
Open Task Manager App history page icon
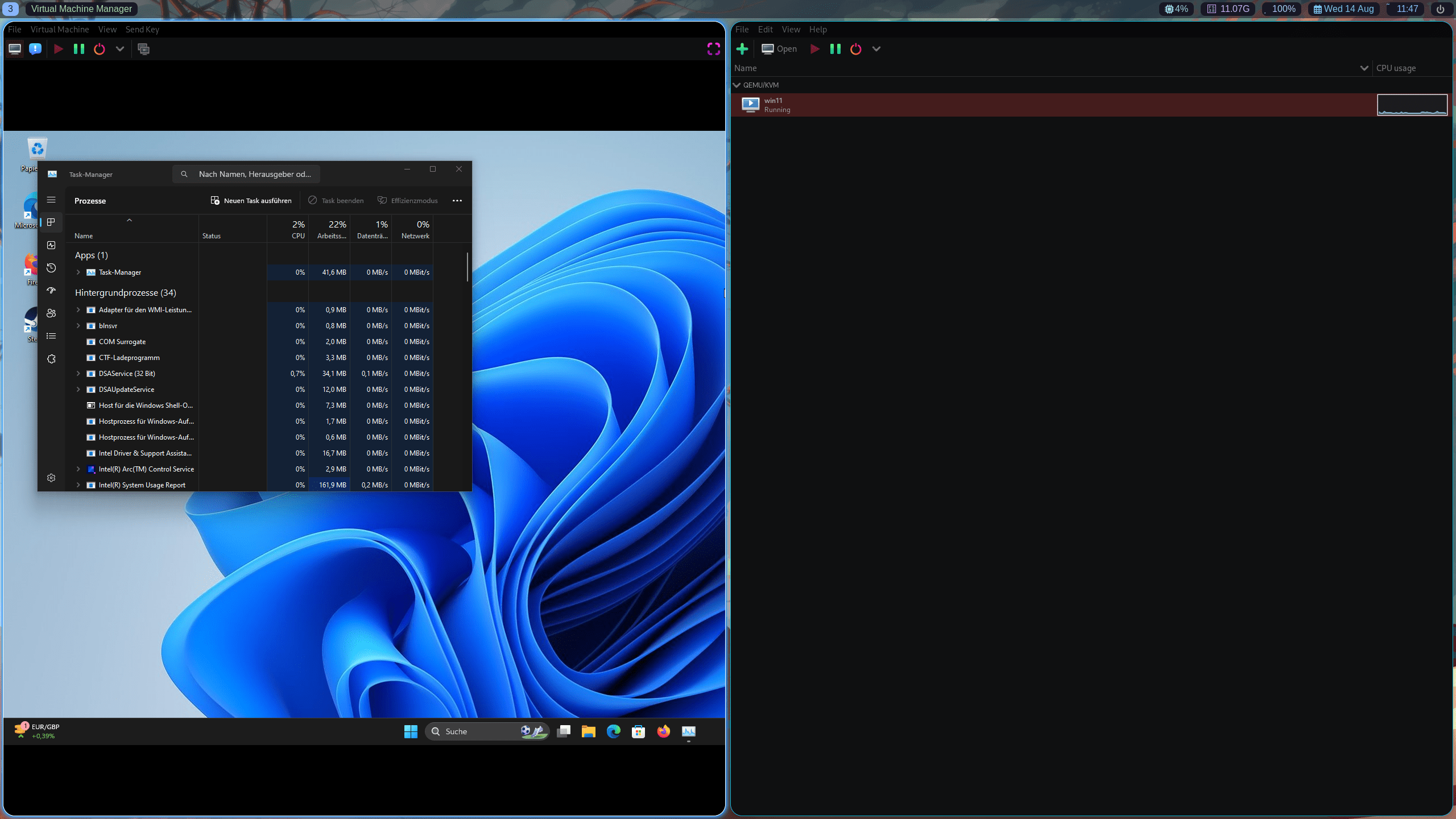51,268
